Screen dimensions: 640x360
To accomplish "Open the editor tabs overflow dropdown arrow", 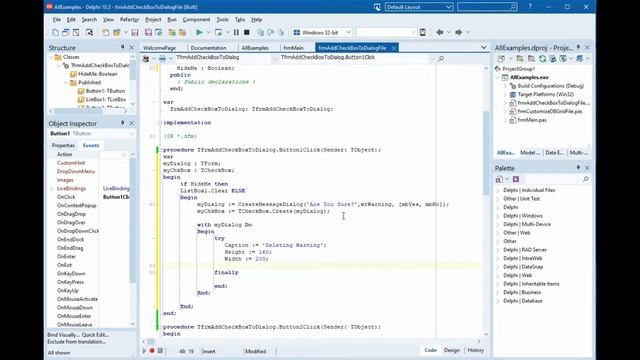I will coord(484,48).
